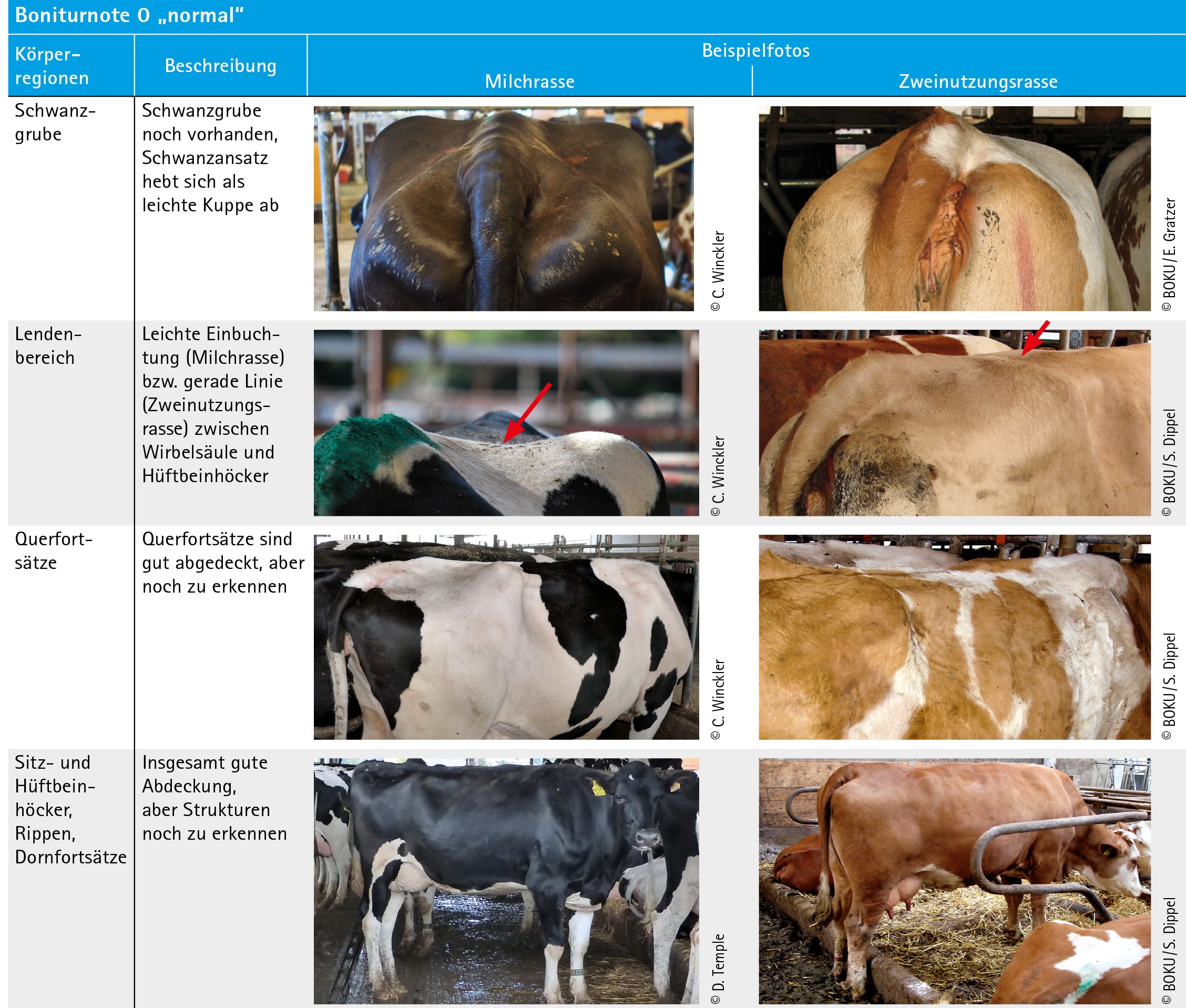The image size is (1186, 1008).
Task: Click the Körperregionen column header
Action: point(52,66)
